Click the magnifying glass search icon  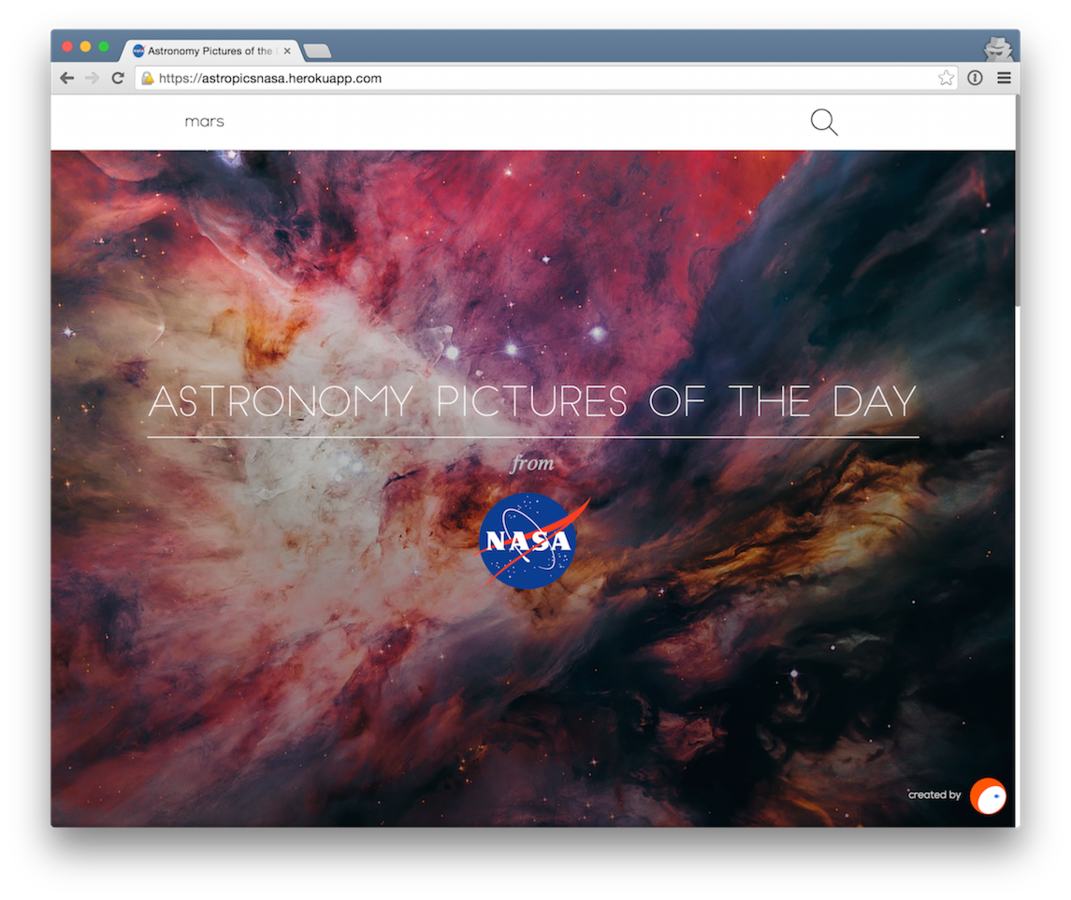[824, 122]
